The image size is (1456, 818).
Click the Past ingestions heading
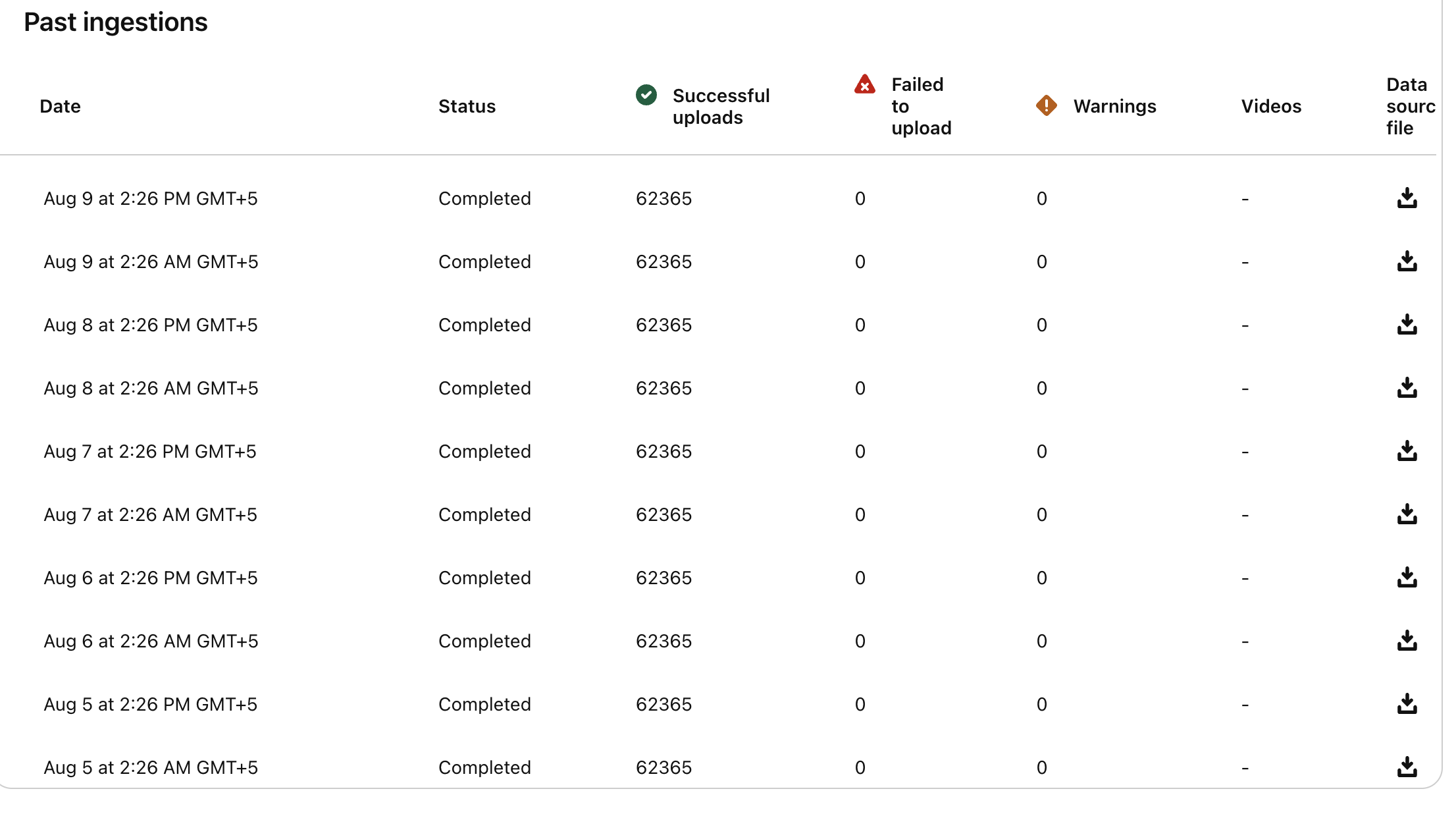(x=116, y=22)
